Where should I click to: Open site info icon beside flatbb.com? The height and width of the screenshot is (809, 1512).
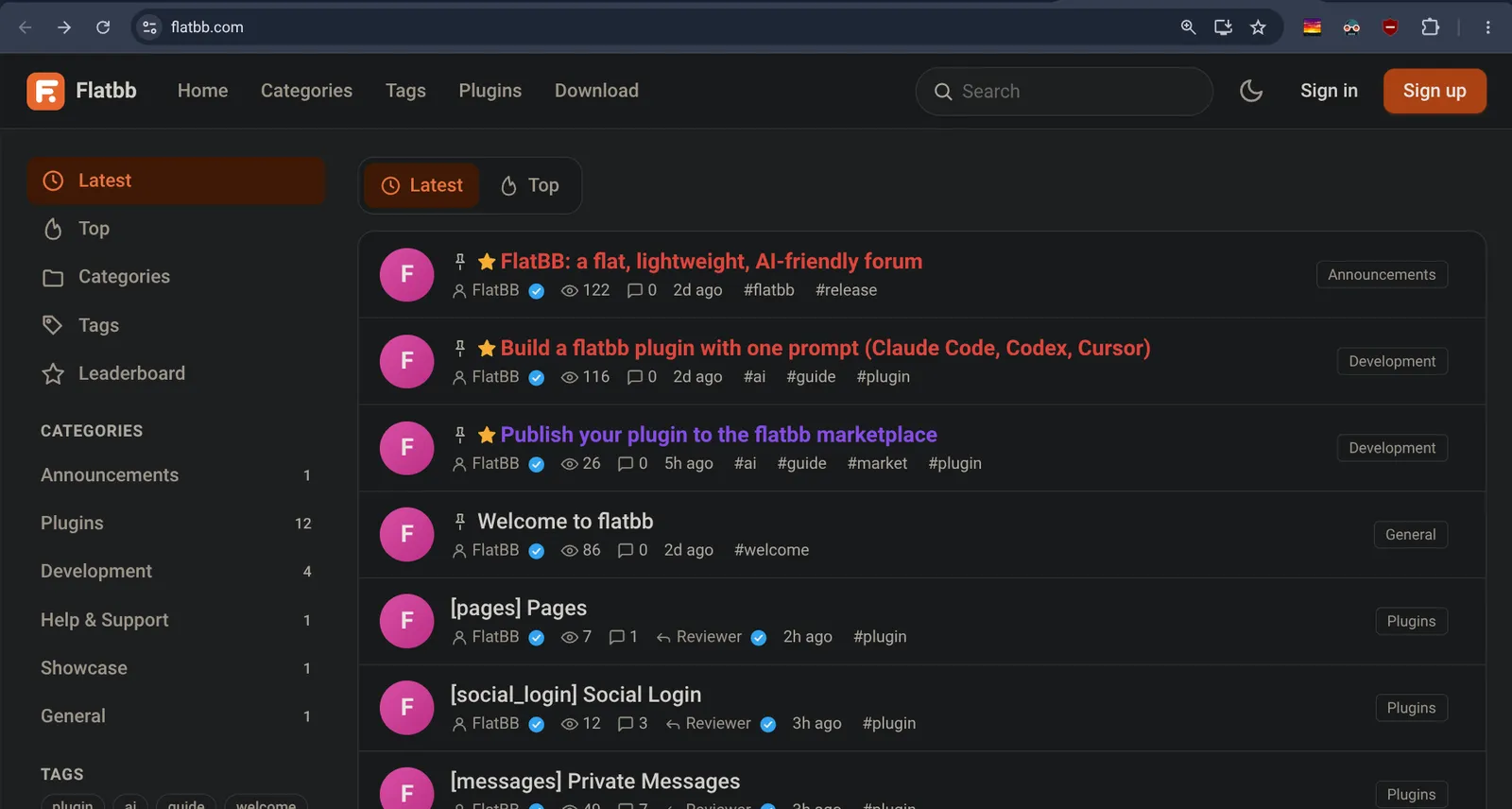(x=149, y=27)
